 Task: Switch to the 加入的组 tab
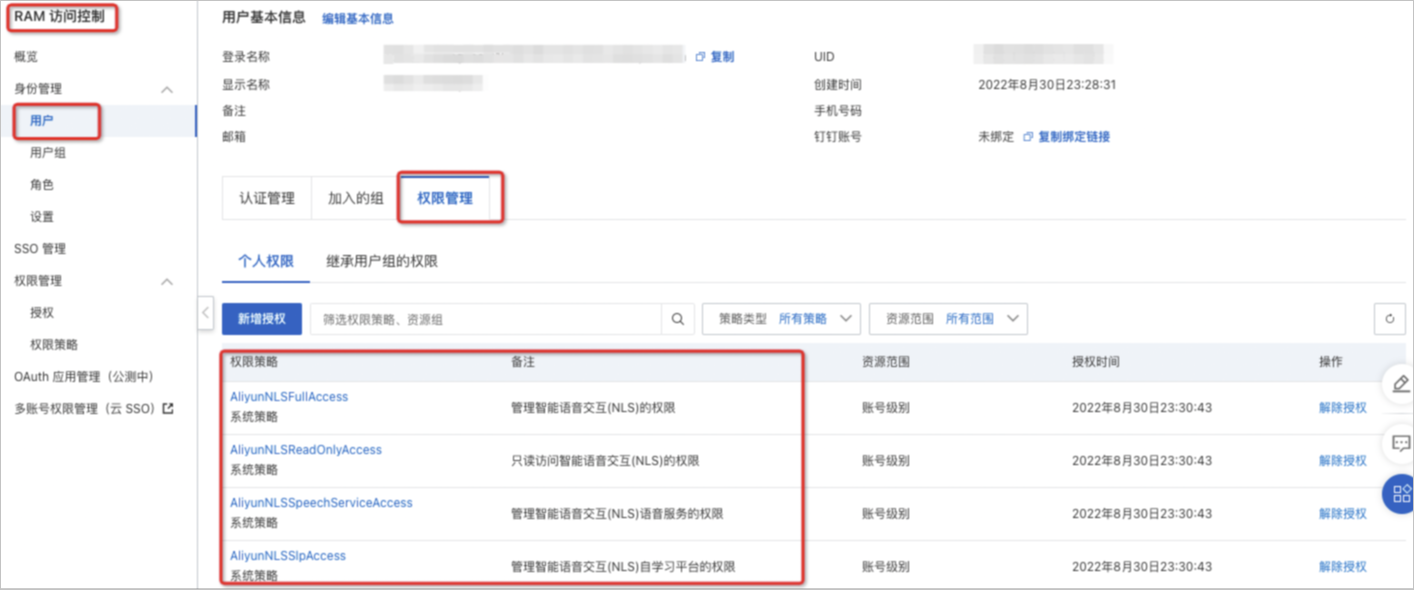[x=356, y=198]
